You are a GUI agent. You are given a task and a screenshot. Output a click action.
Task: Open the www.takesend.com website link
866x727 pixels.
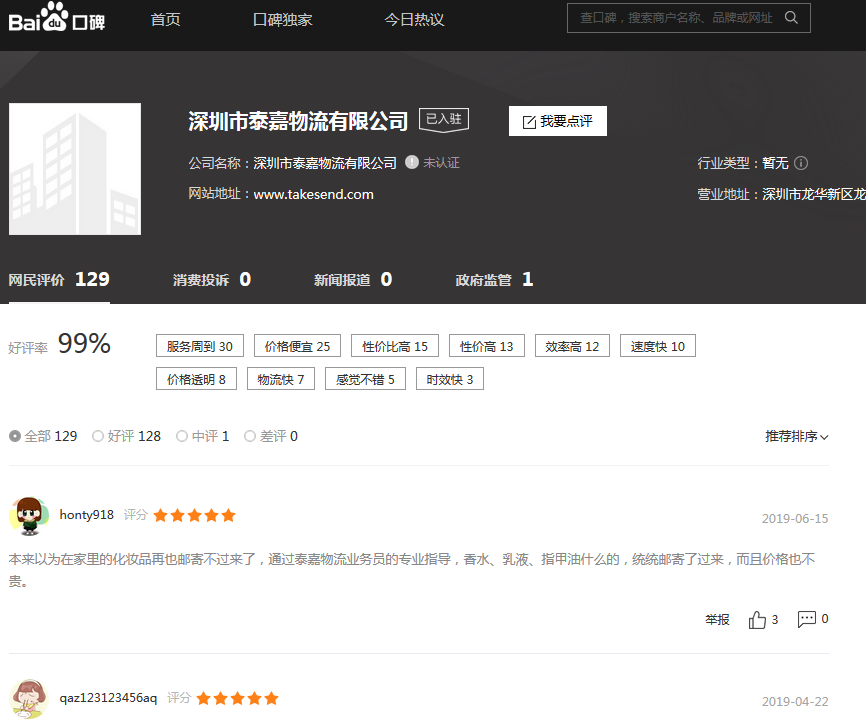313,194
